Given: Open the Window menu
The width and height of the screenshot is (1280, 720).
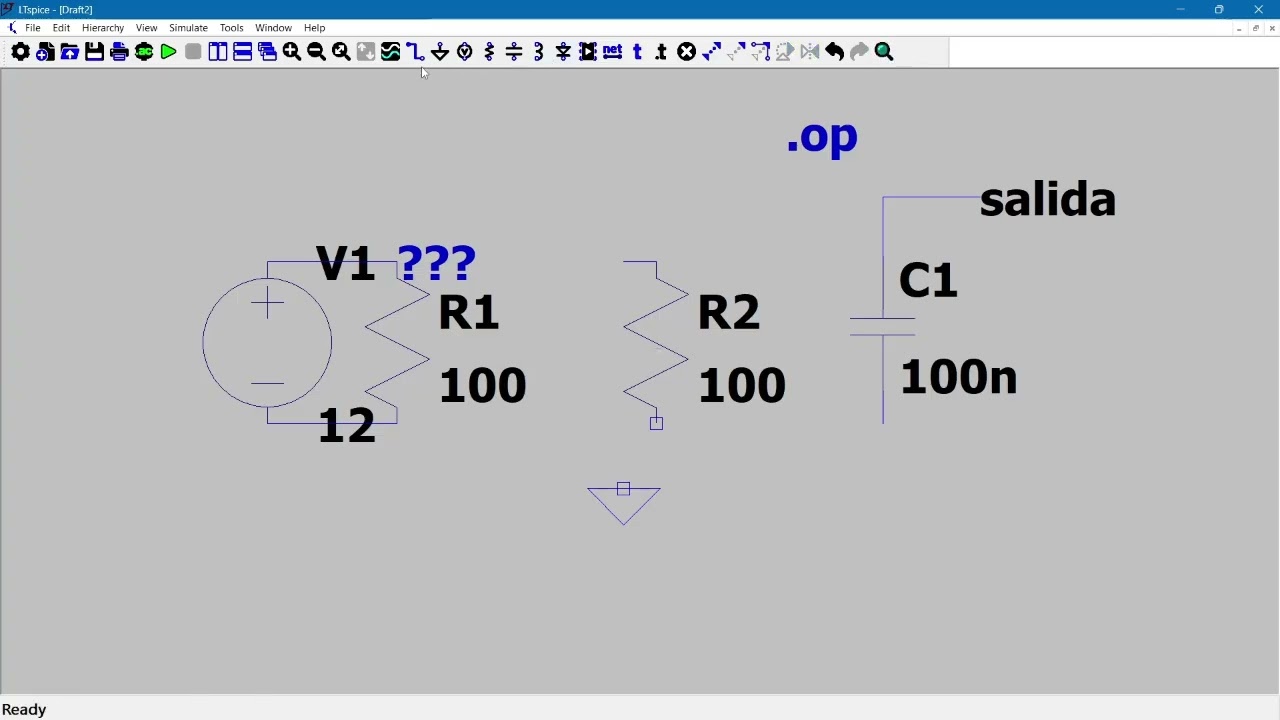Looking at the screenshot, I should pos(273,28).
